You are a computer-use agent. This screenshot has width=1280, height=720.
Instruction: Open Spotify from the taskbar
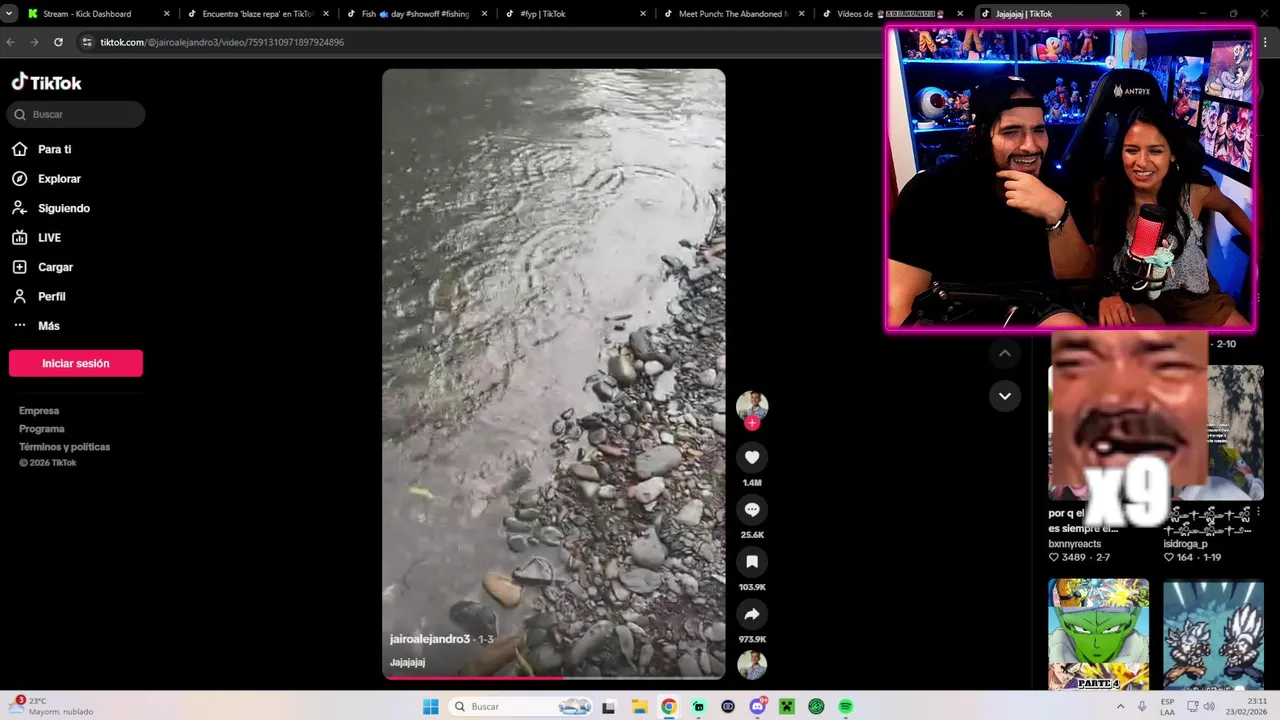coord(846,707)
